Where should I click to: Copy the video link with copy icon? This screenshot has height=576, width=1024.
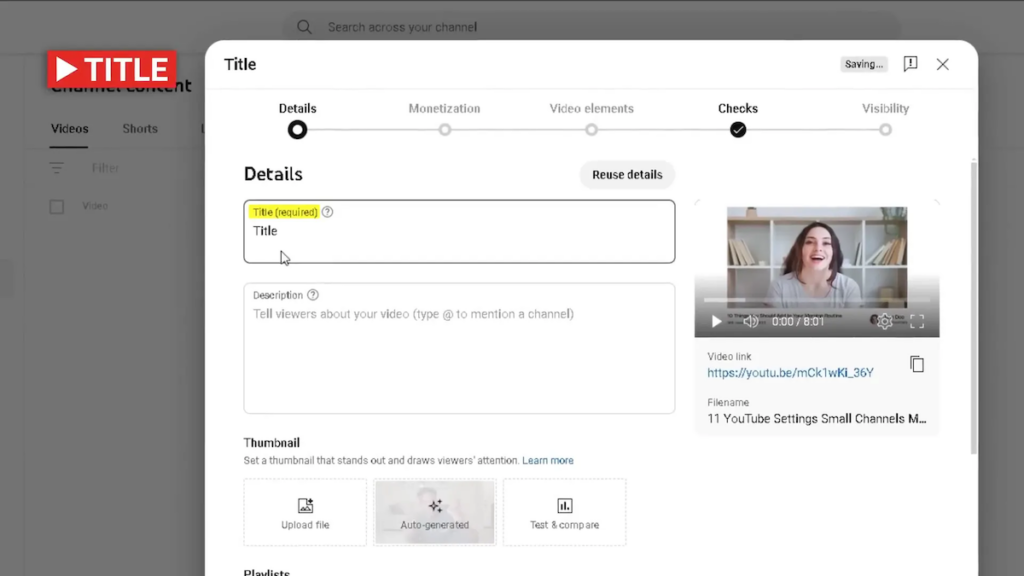click(916, 364)
